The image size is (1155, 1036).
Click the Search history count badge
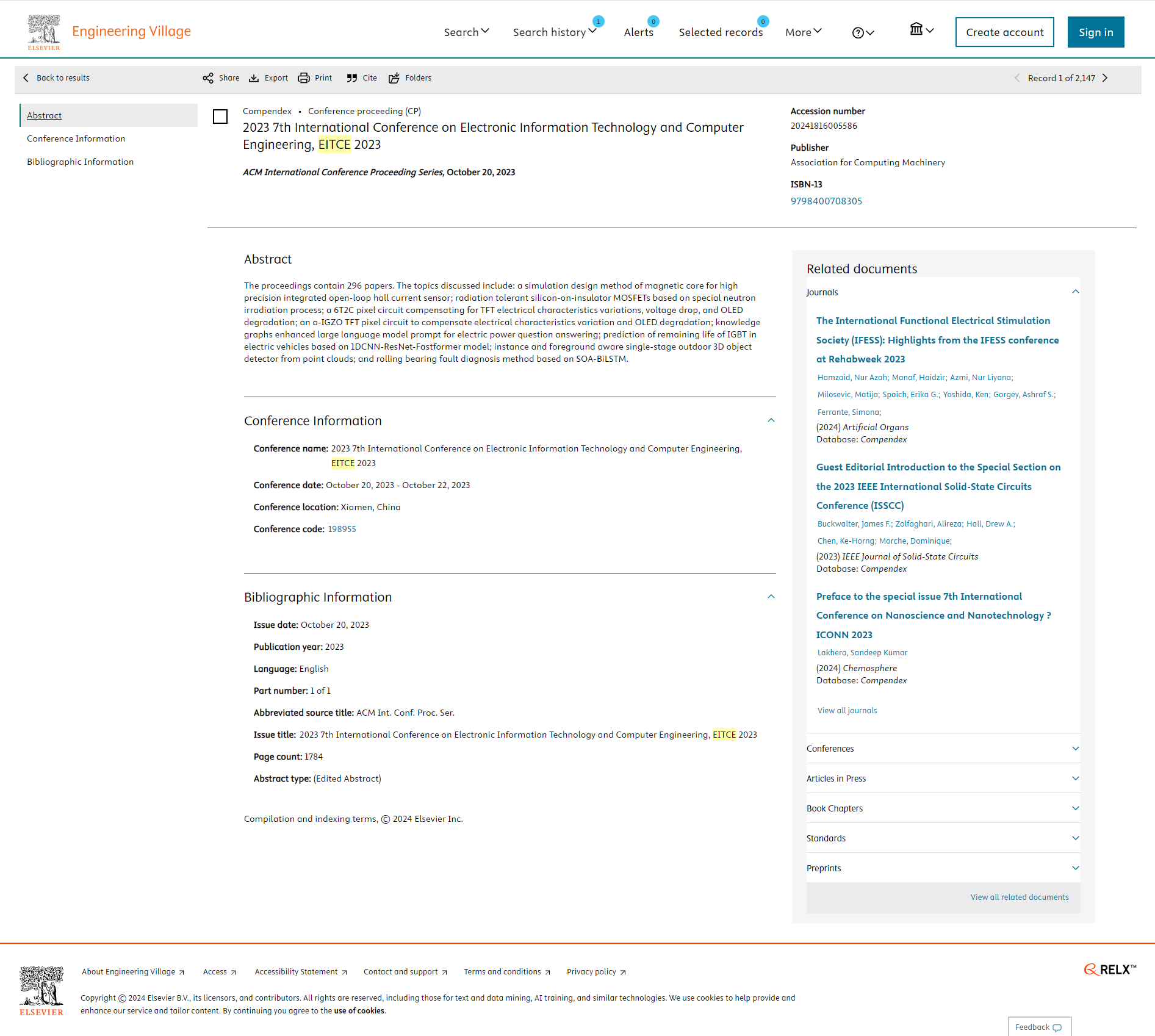(599, 21)
